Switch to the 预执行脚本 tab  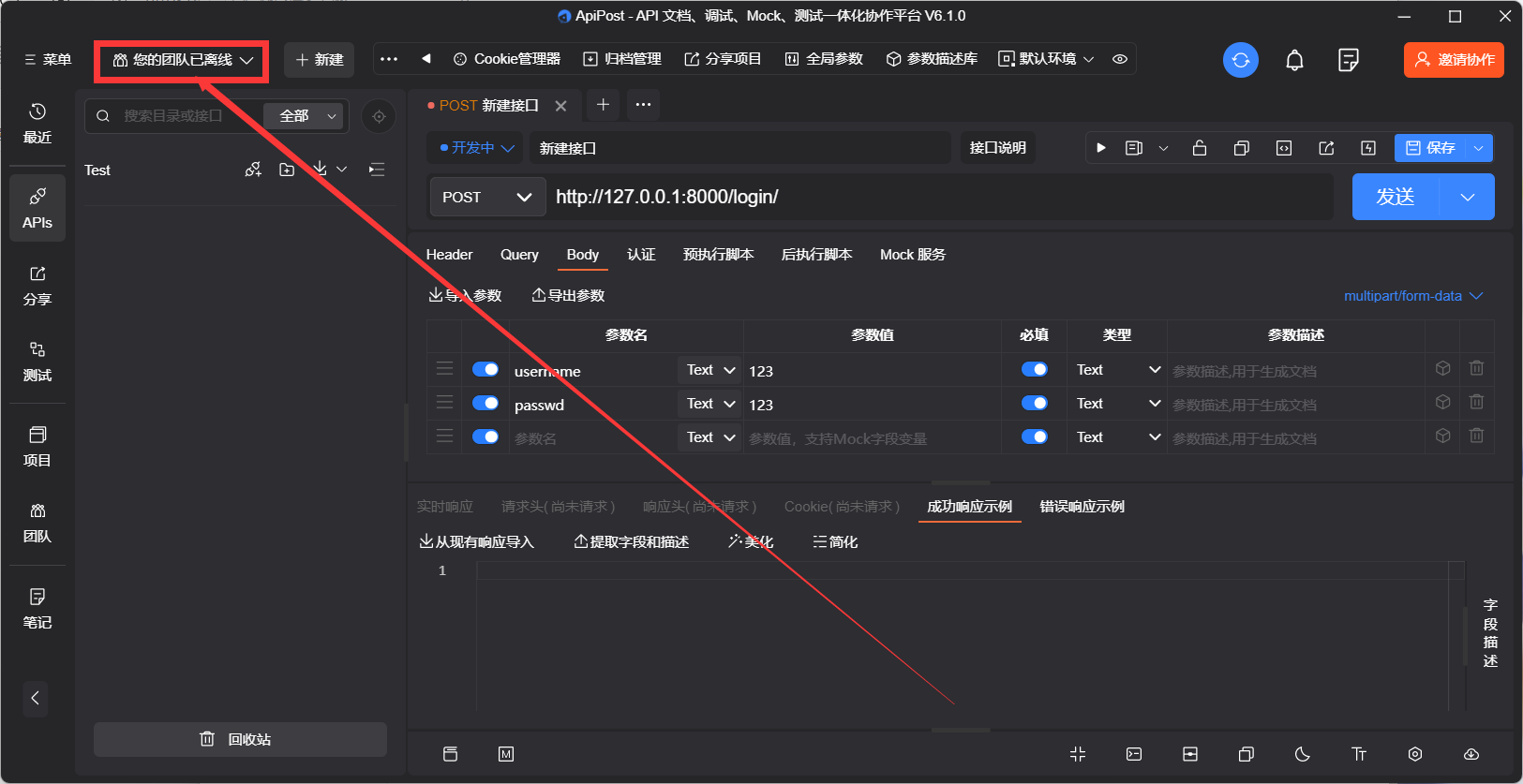coord(718,255)
